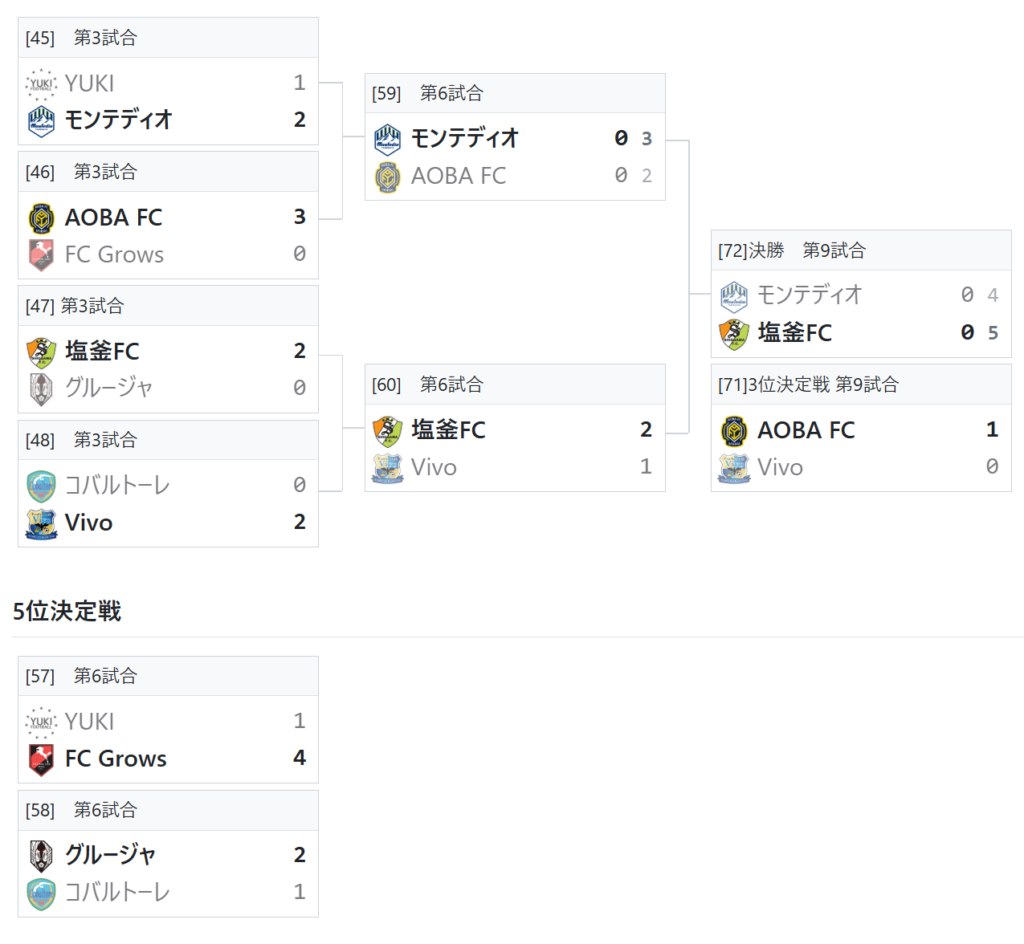Click the グルージャ crest in match 58
This screenshot has height=944, width=1024.
click(41, 855)
